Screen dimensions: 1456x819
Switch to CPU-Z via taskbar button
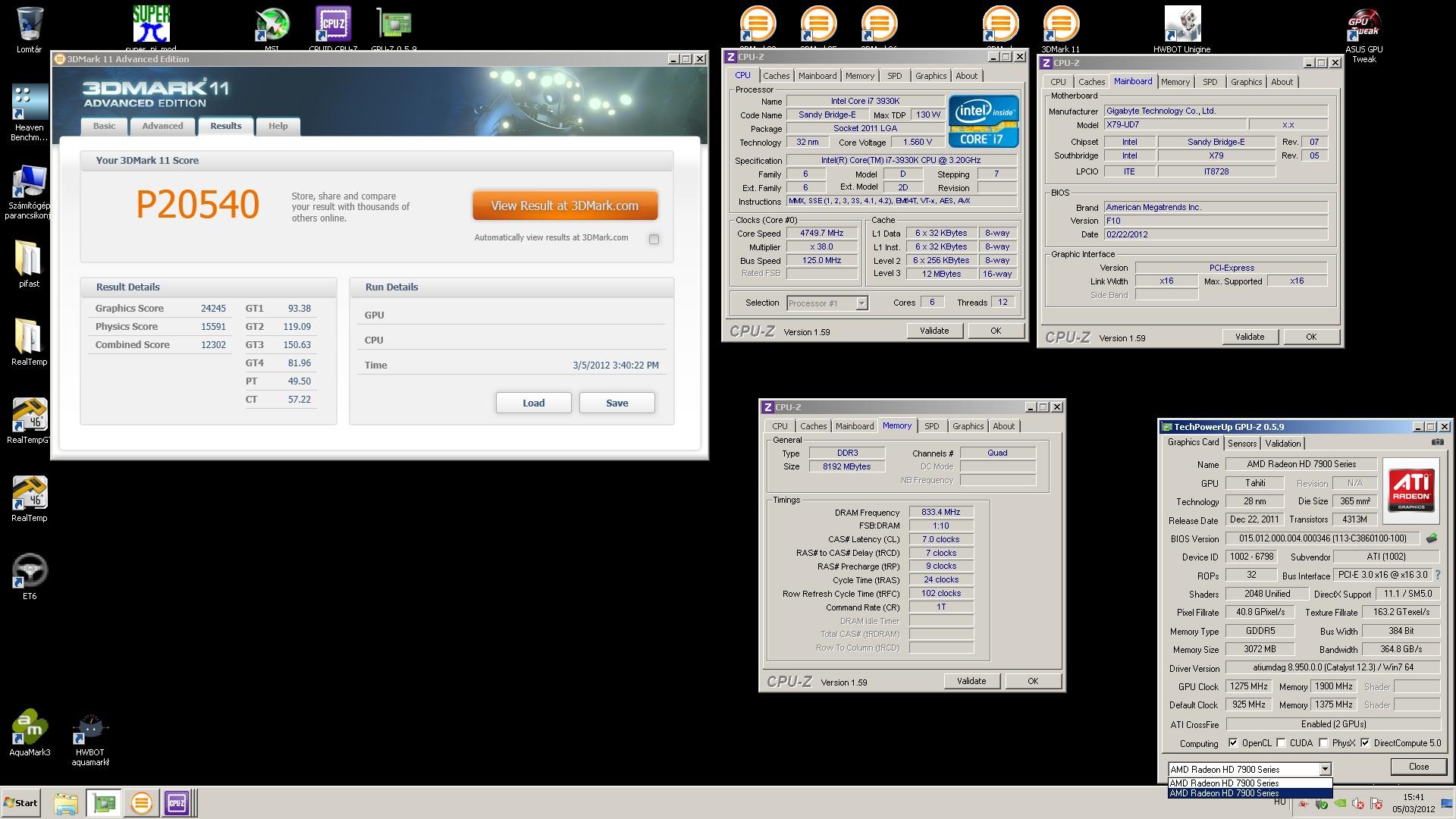click(x=177, y=803)
